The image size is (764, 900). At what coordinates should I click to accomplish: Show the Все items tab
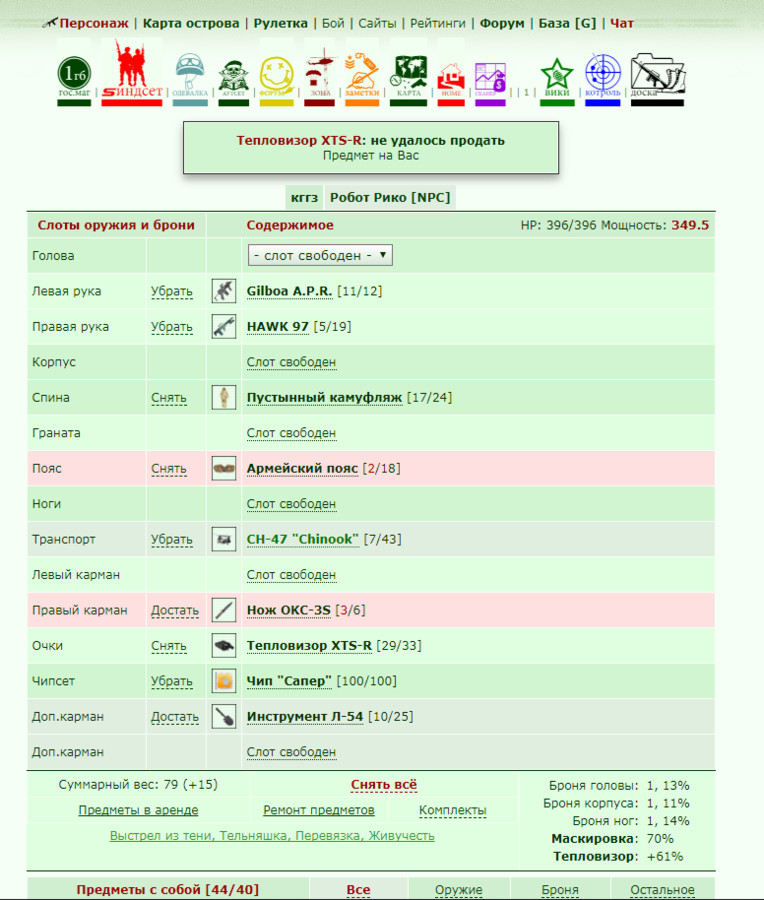358,890
